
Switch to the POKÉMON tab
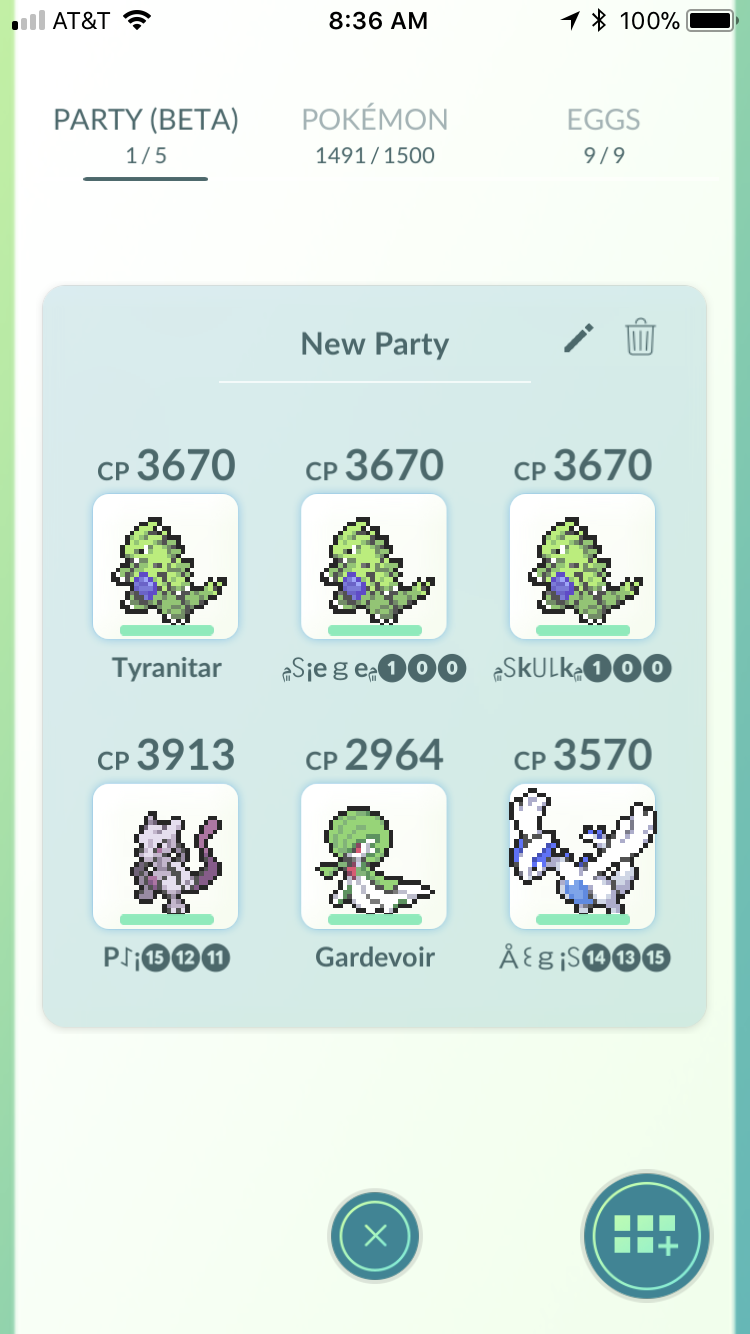375,135
